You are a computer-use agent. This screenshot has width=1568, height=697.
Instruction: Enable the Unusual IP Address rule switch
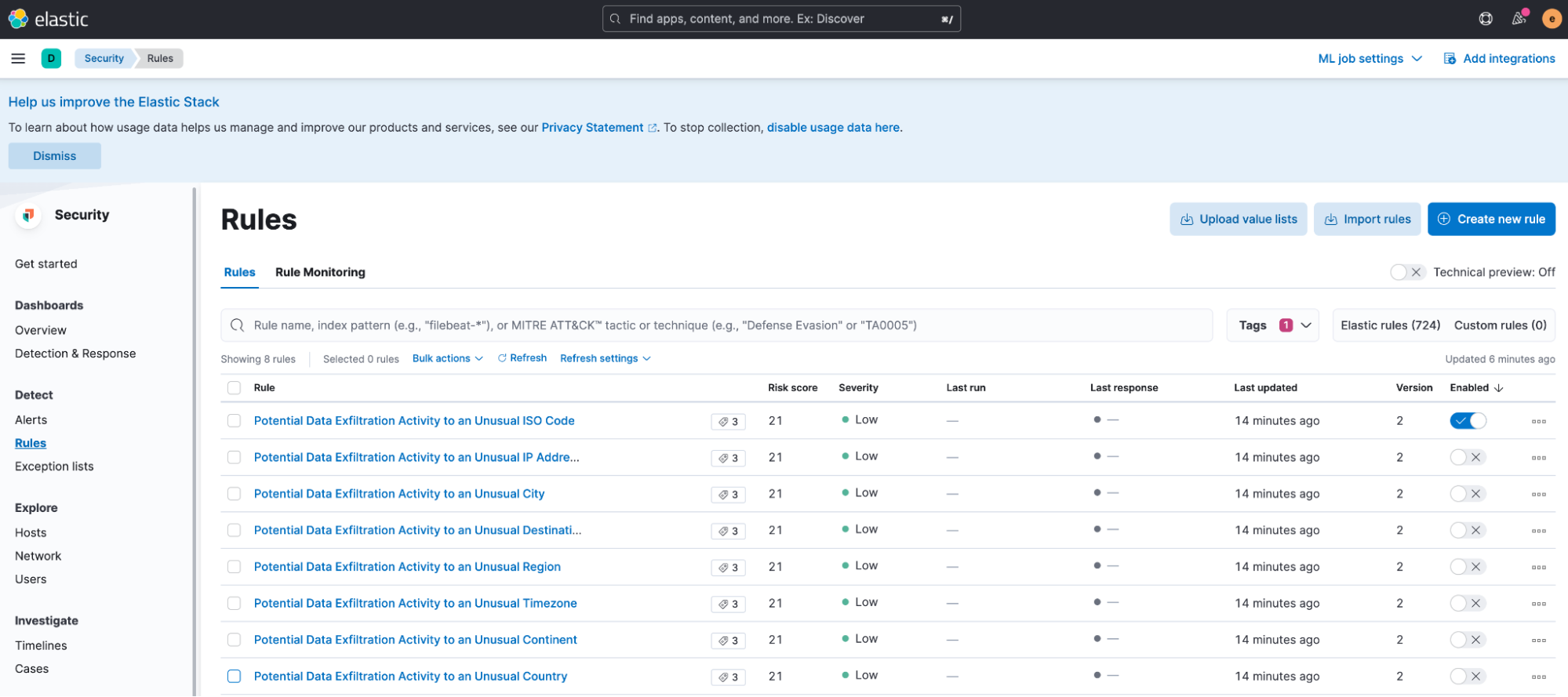(x=1468, y=457)
